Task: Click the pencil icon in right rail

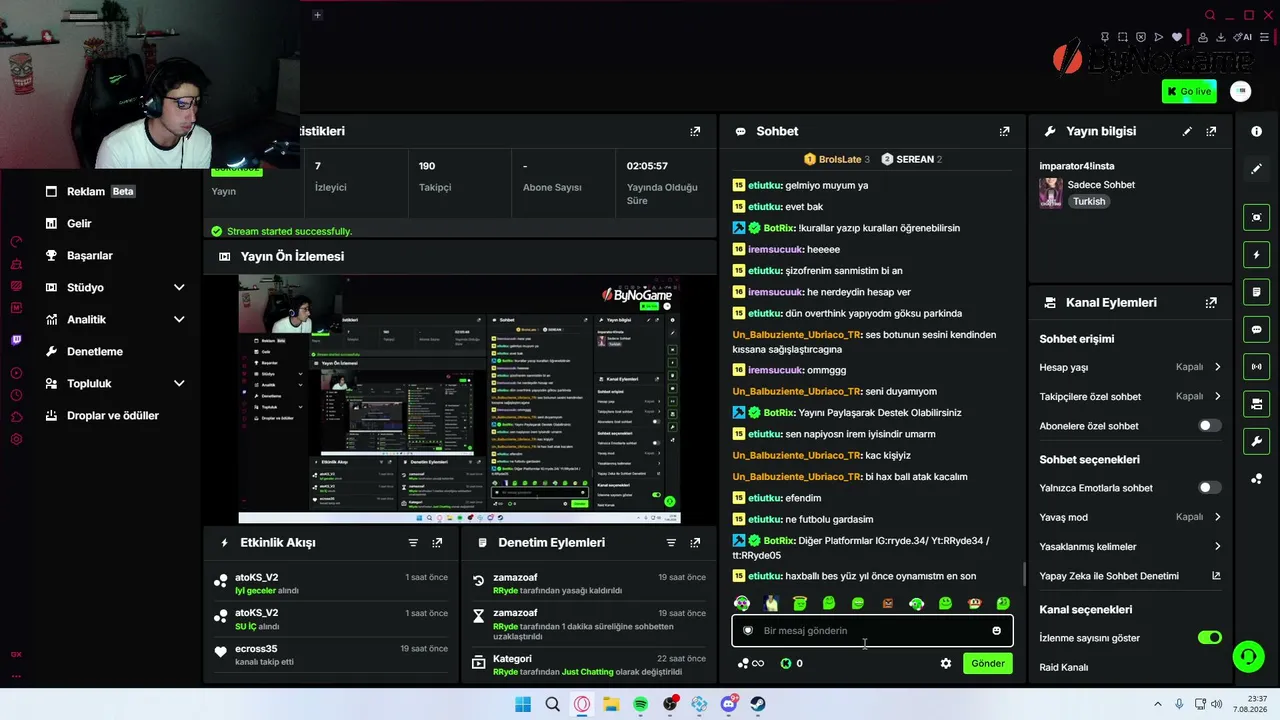Action: (x=1257, y=169)
